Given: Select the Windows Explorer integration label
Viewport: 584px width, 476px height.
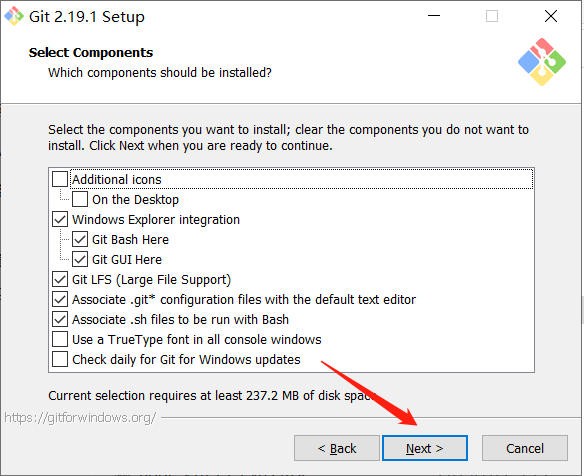Looking at the screenshot, I should coord(156,220).
